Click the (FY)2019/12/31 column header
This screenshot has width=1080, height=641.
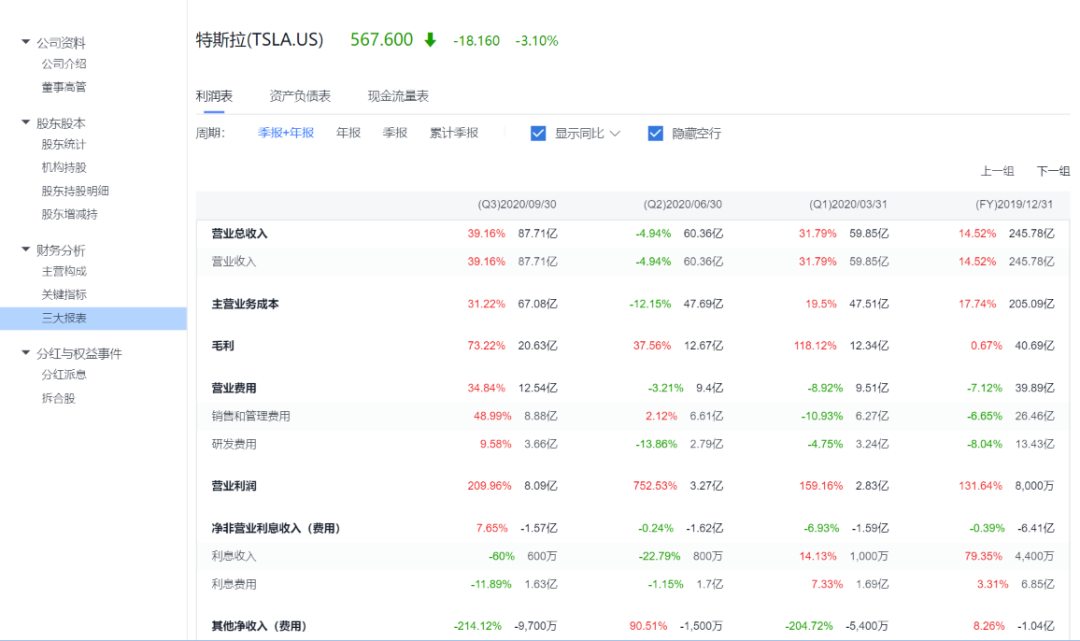[x=1014, y=204]
